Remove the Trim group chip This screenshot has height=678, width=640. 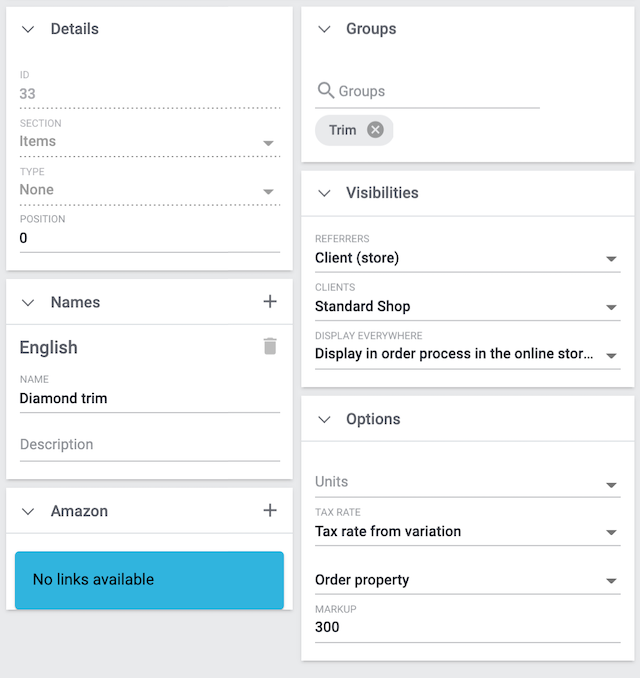(x=375, y=130)
